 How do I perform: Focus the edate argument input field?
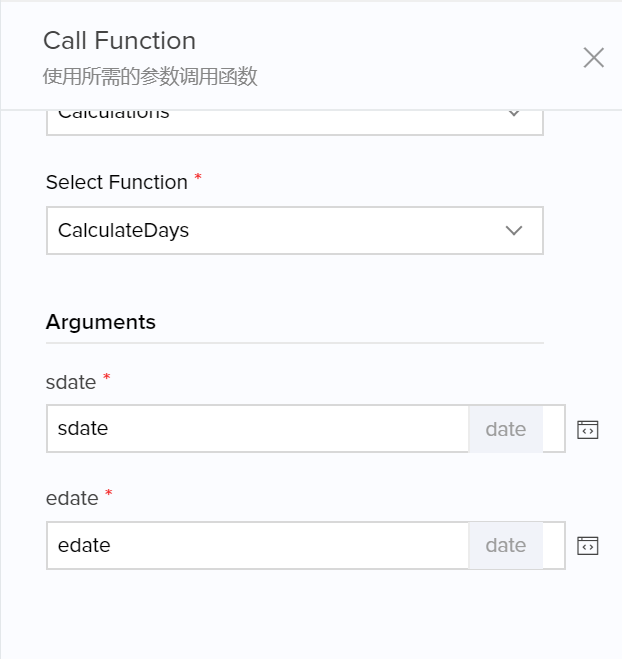pyautogui.click(x=257, y=545)
